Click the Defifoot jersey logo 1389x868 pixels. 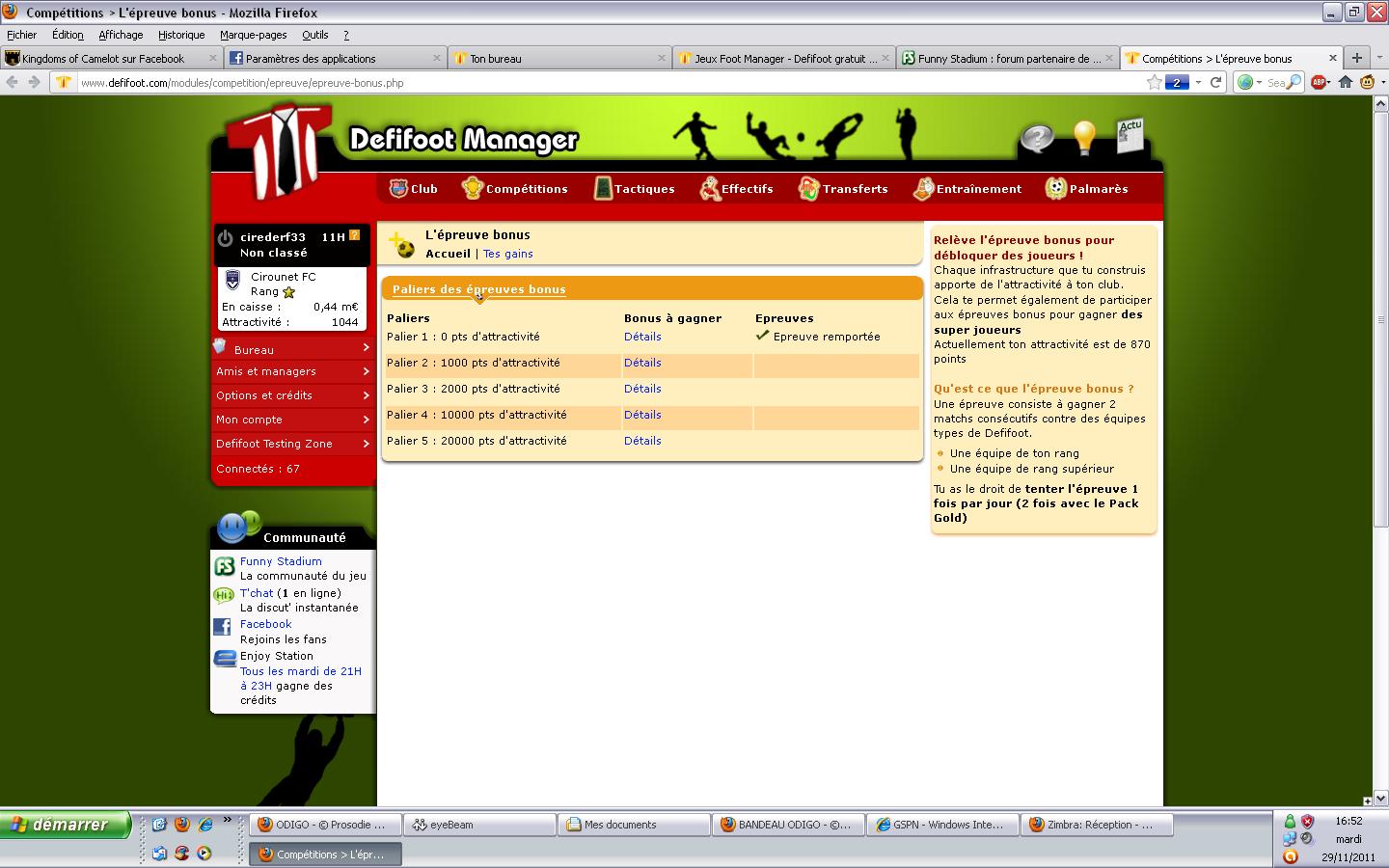(278, 149)
